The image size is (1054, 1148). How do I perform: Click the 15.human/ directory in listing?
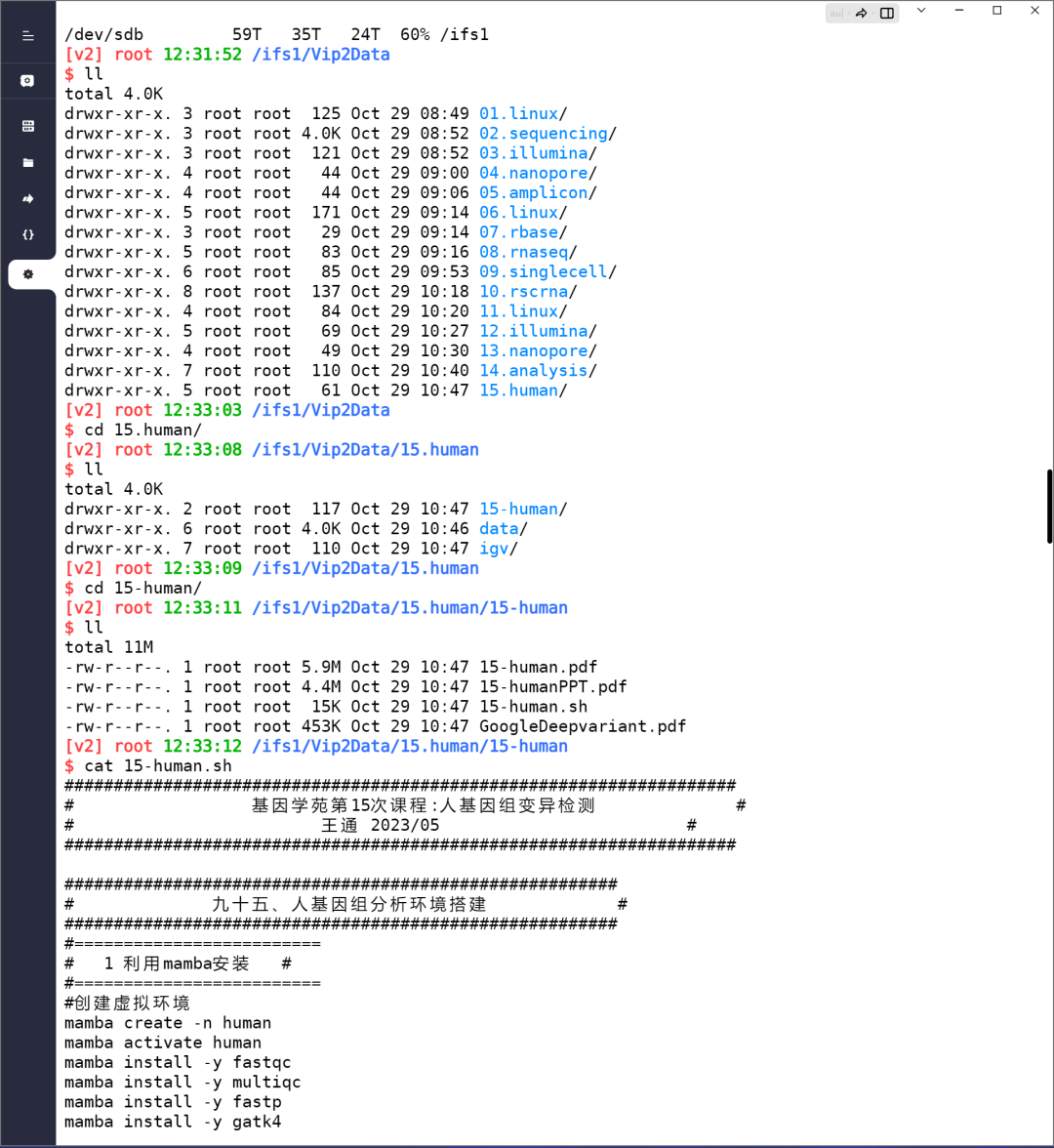(523, 390)
